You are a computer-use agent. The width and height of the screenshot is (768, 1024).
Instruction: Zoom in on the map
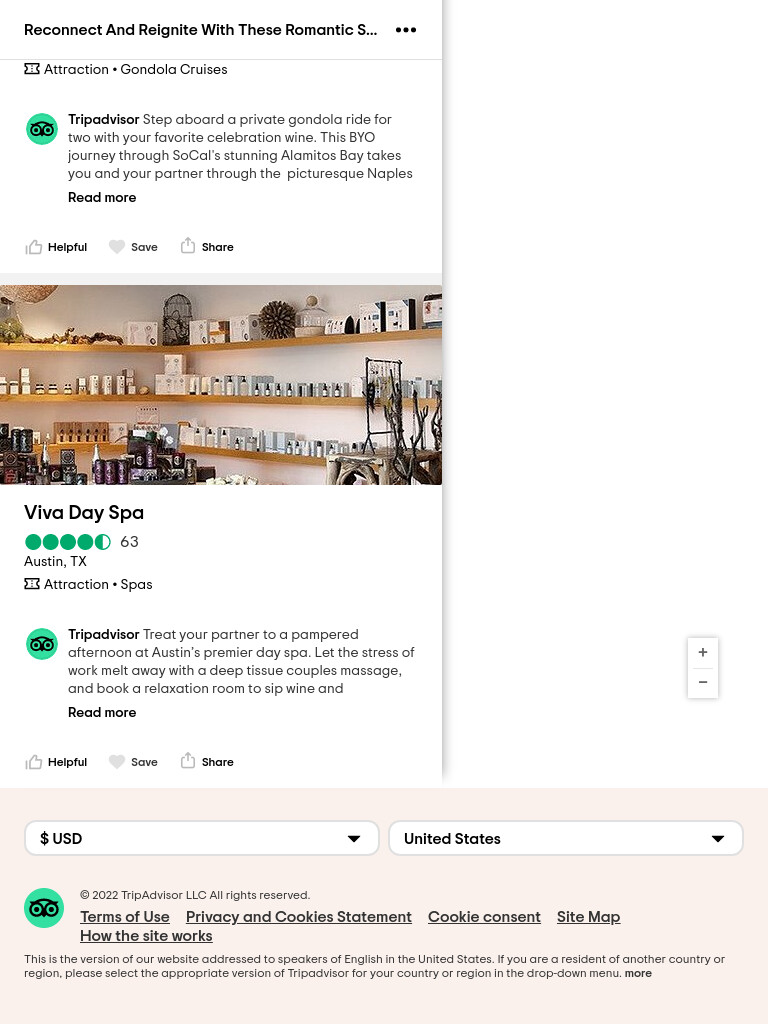[703, 652]
